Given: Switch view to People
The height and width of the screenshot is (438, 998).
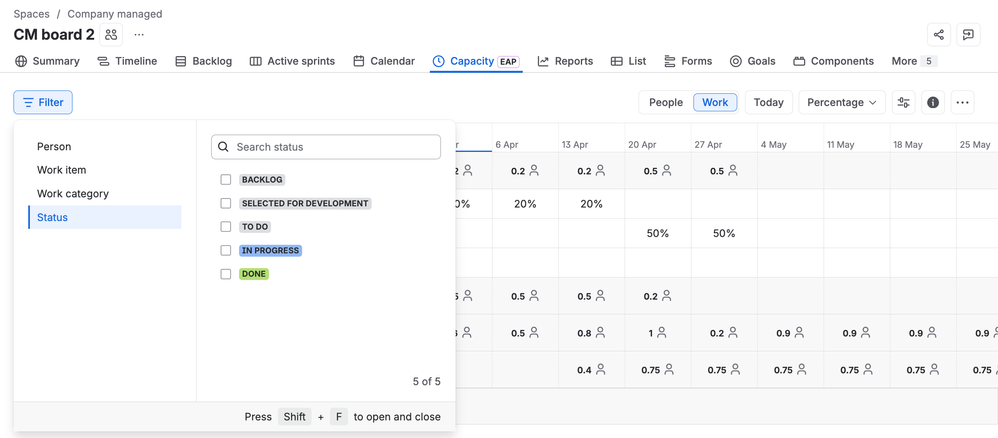Looking at the screenshot, I should (666, 102).
